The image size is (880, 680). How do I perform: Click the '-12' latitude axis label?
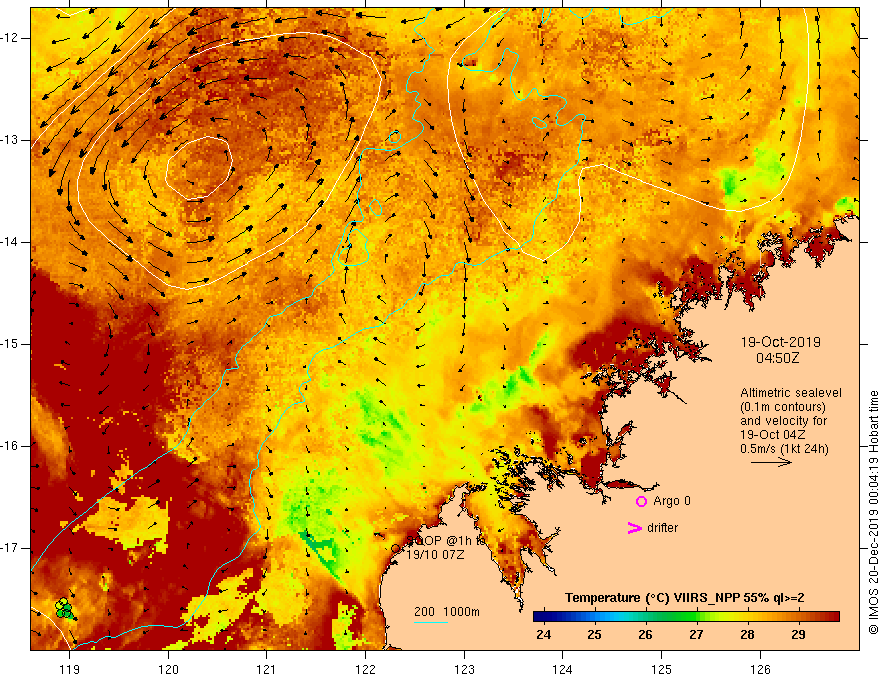coord(9,38)
